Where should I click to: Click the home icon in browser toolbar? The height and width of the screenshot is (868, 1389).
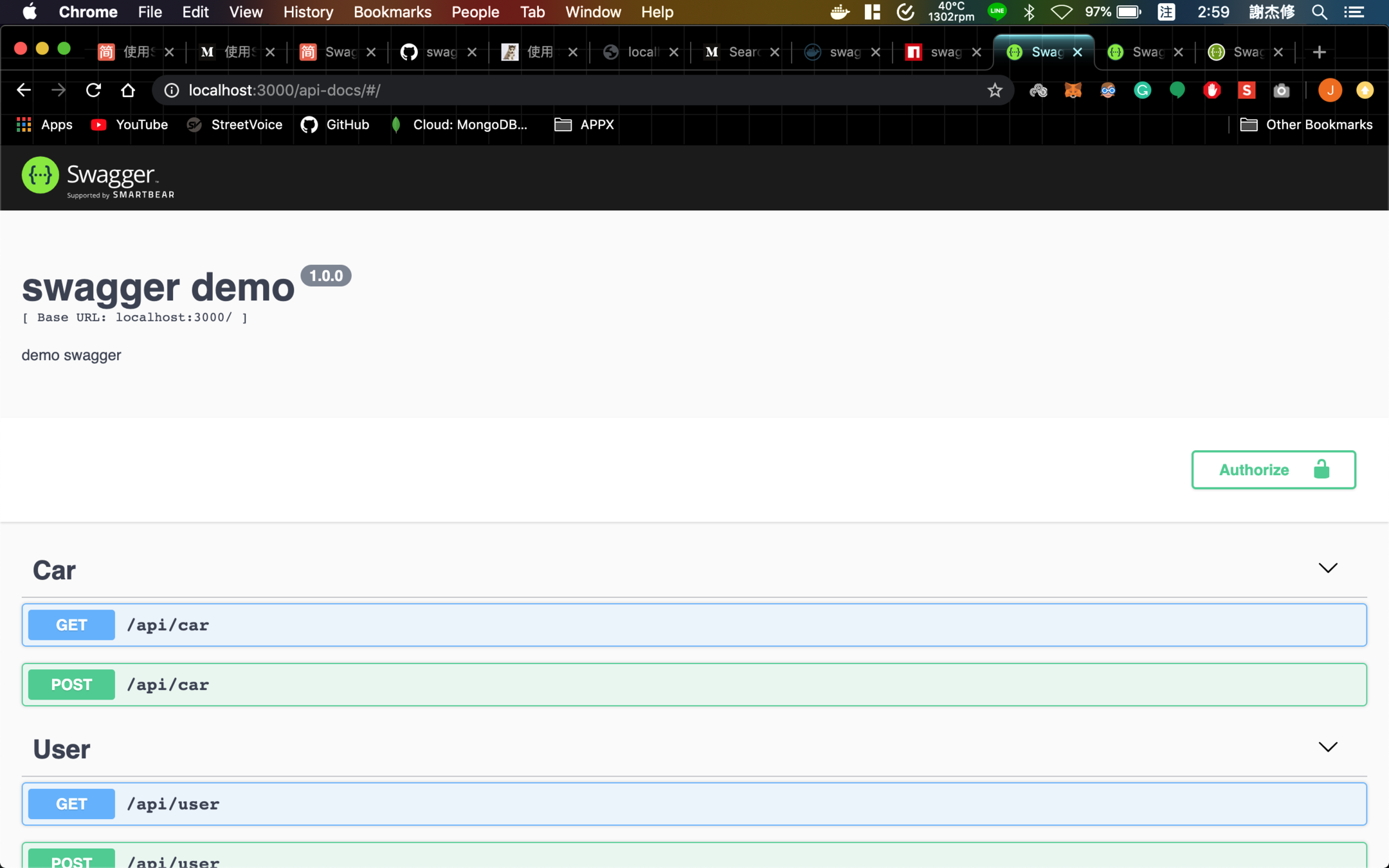pos(128,91)
